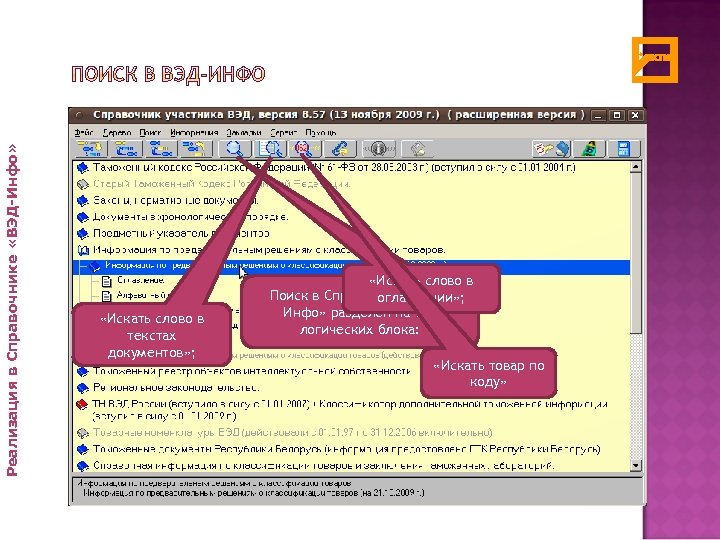Click the first tree-structure toolbar icon
The image size is (720, 540).
[x=90, y=149]
